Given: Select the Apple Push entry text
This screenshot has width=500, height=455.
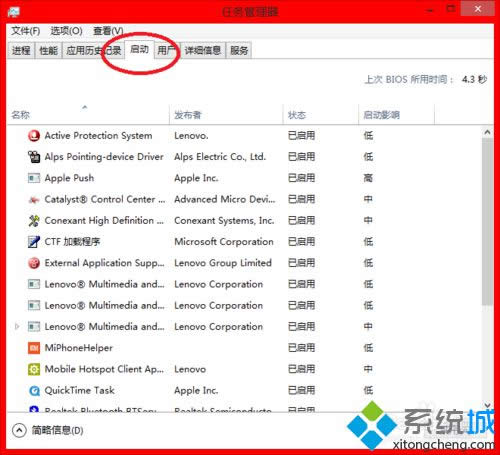Looking at the screenshot, I should pos(69,178).
